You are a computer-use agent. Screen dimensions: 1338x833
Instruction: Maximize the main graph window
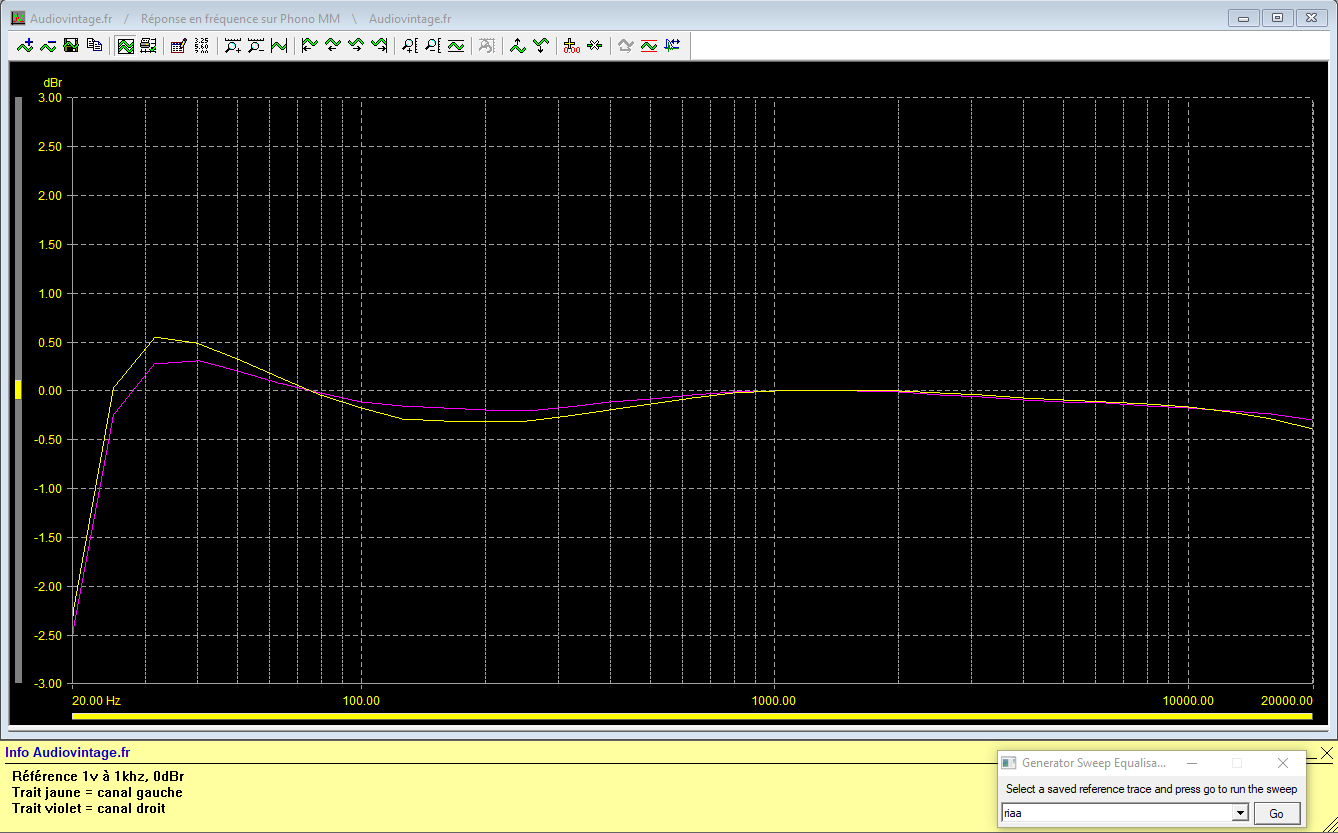tap(1277, 18)
